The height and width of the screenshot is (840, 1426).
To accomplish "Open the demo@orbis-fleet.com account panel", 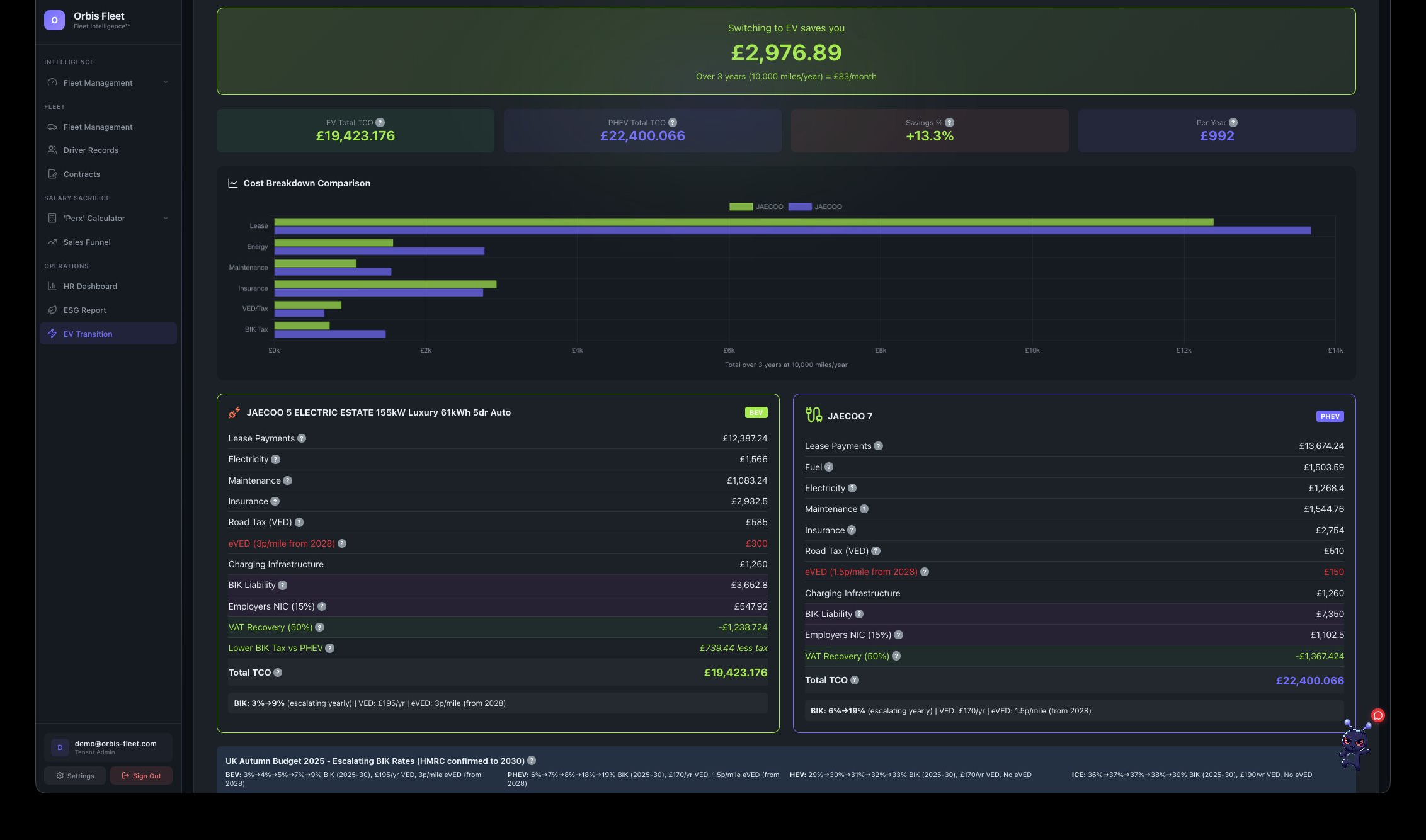I will click(x=108, y=747).
